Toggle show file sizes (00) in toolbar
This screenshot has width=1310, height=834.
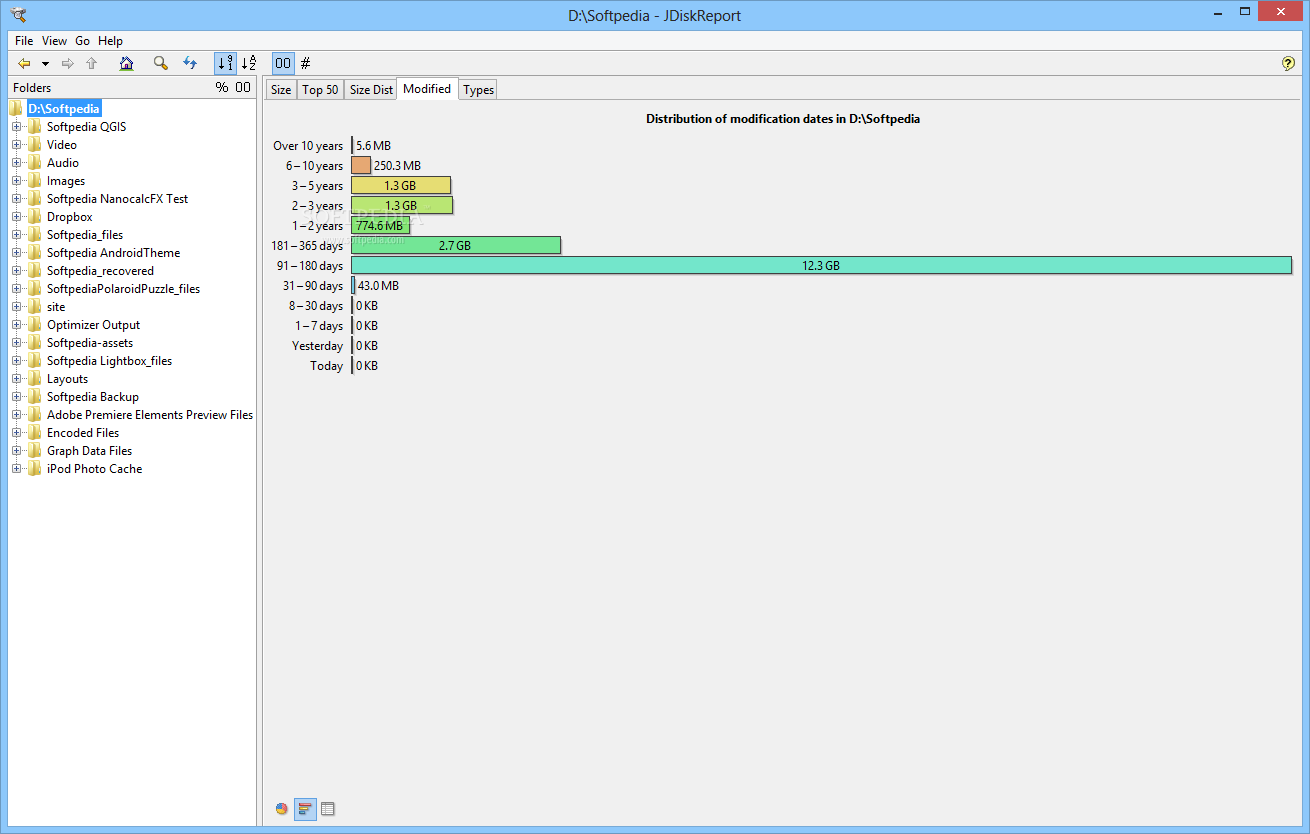point(284,63)
